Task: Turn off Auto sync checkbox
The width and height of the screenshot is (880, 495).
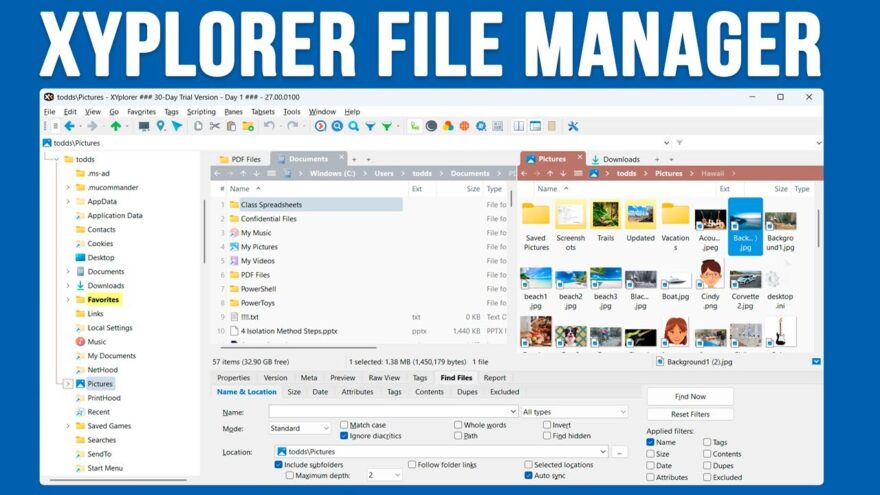Action: [528, 475]
